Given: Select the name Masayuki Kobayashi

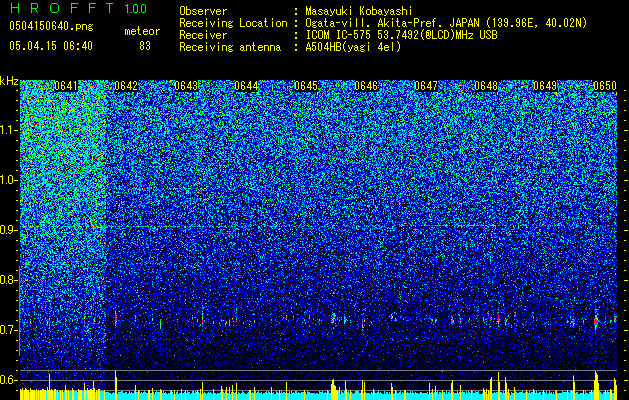Looking at the screenshot, I should pyautogui.click(x=359, y=11).
